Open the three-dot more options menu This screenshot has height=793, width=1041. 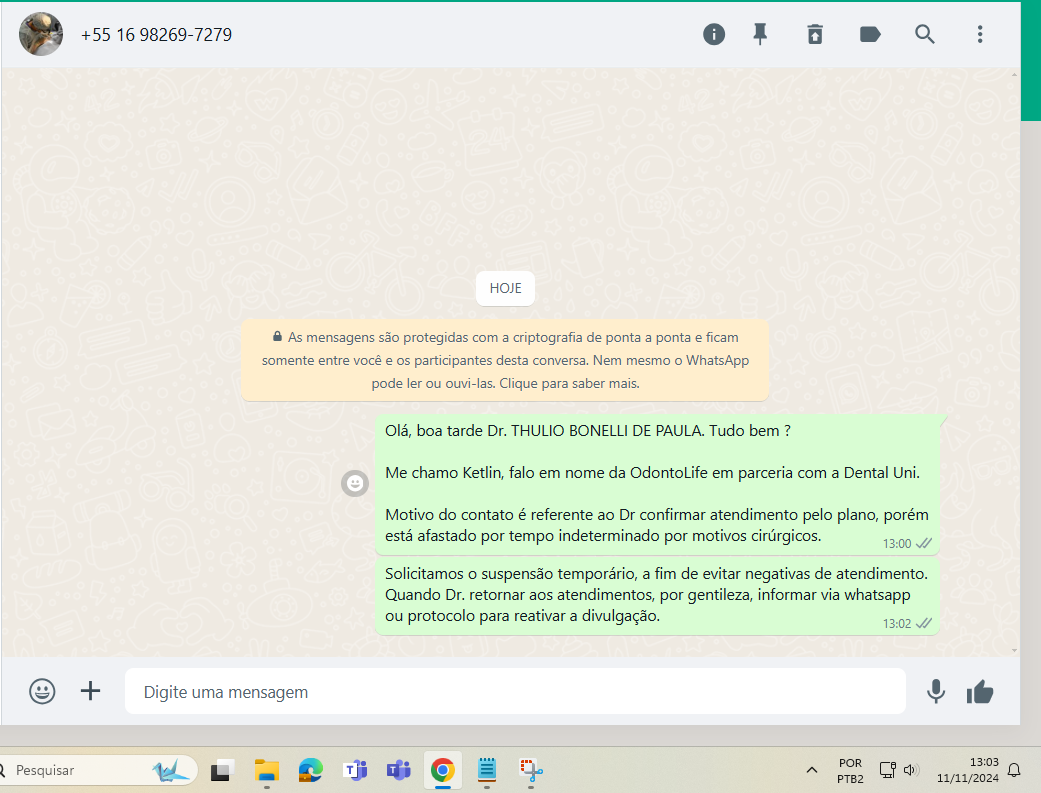point(980,34)
